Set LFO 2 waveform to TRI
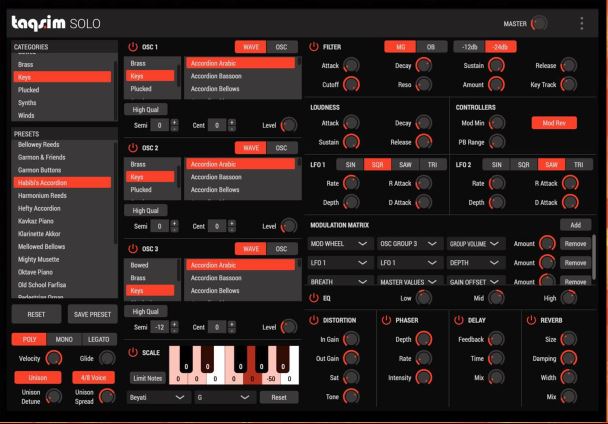 pos(579,164)
